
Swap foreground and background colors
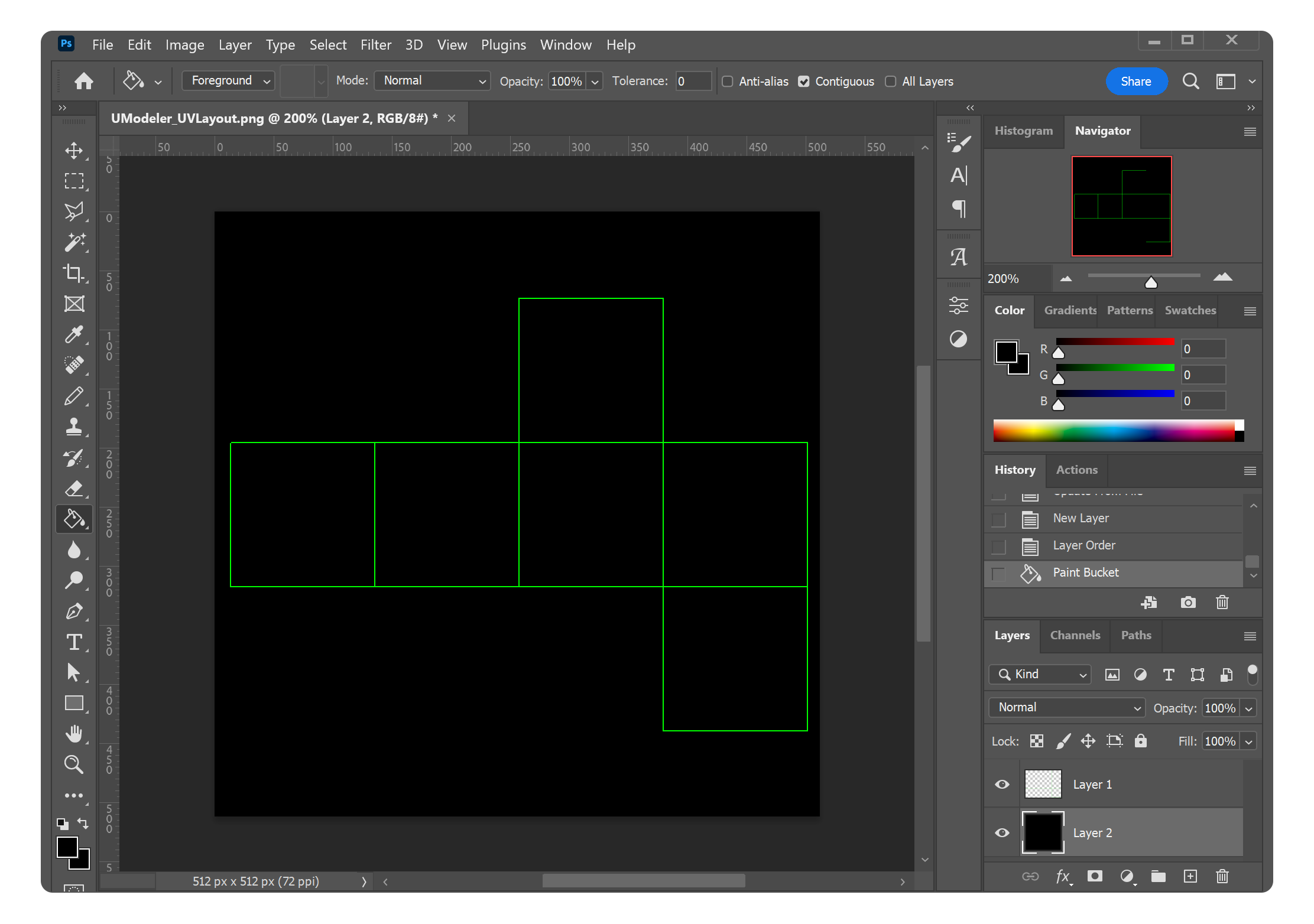[x=83, y=823]
